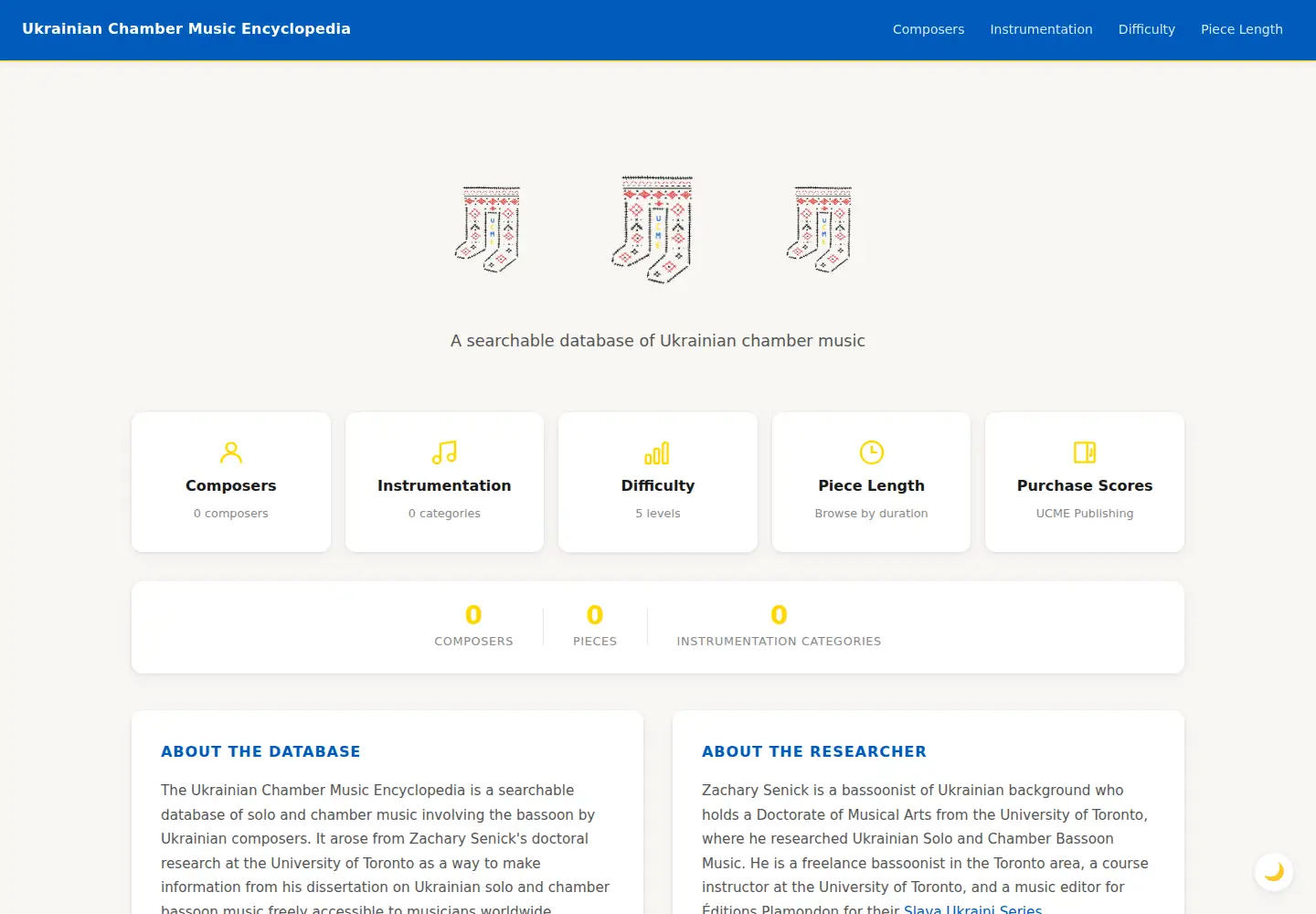The height and width of the screenshot is (914, 1316).
Task: Open Composers in the top navigation
Action: pos(929,29)
